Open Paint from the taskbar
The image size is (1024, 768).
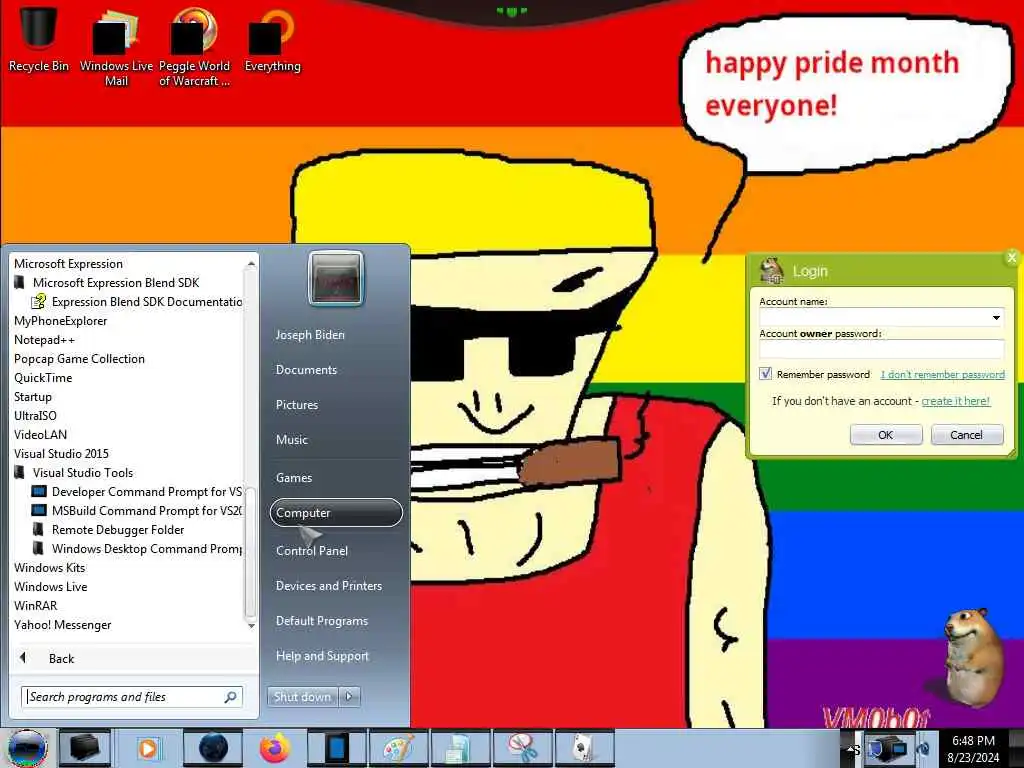[398, 748]
